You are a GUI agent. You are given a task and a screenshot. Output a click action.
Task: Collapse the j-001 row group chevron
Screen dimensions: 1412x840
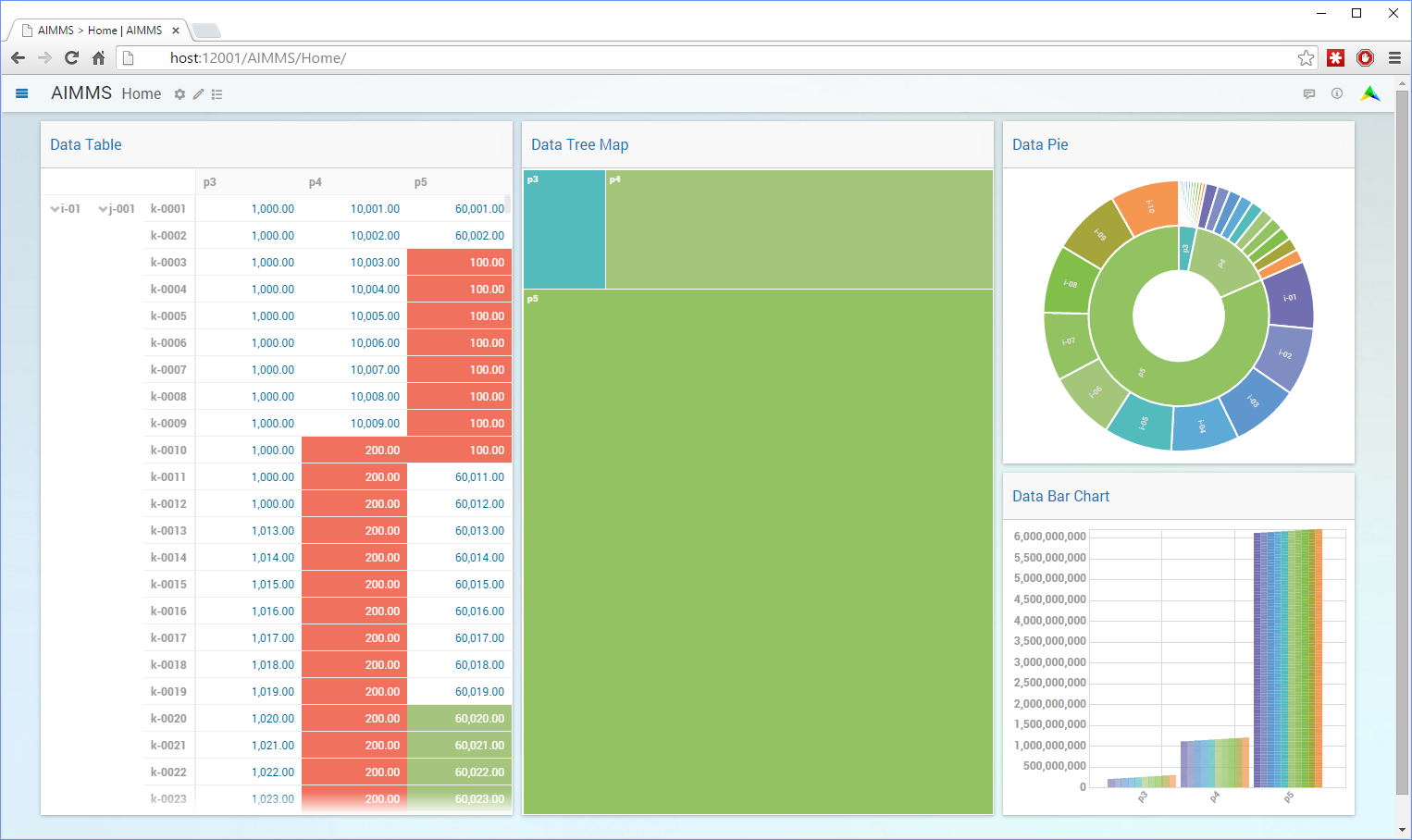[103, 209]
